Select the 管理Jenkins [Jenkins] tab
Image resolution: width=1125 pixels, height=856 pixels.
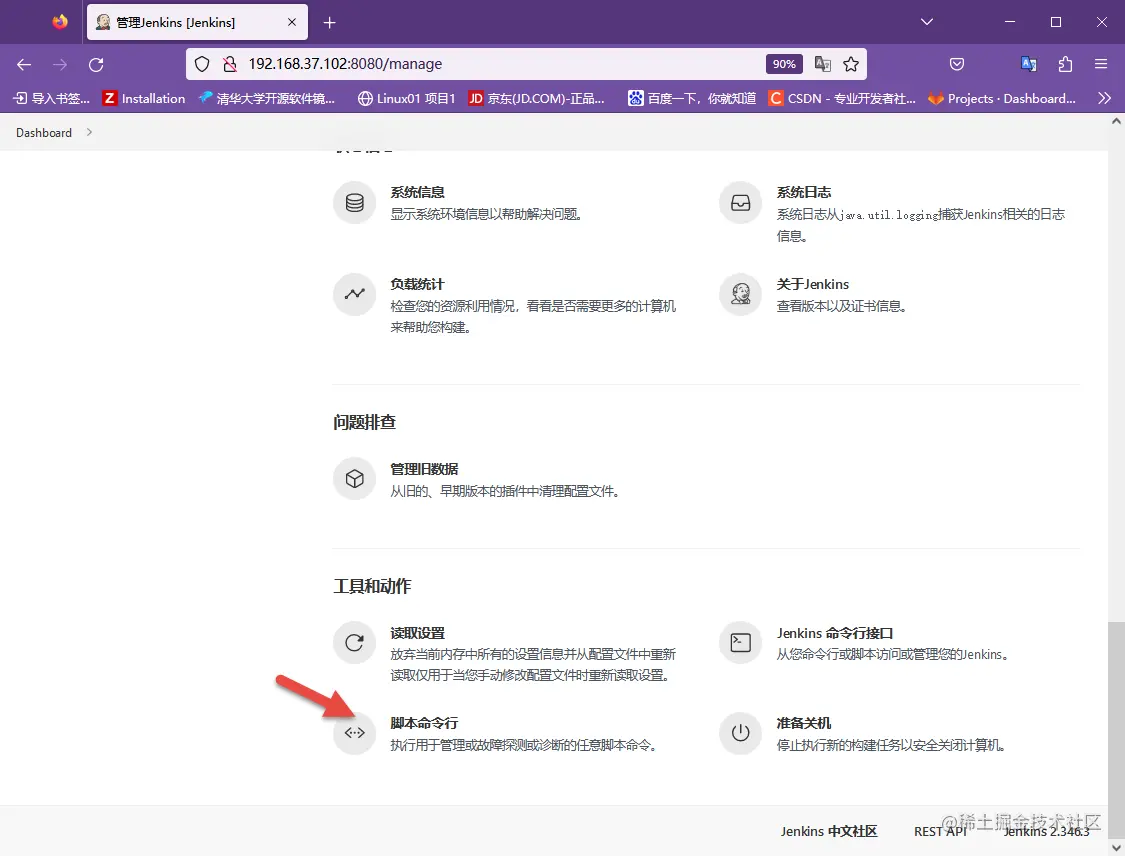coord(197,22)
